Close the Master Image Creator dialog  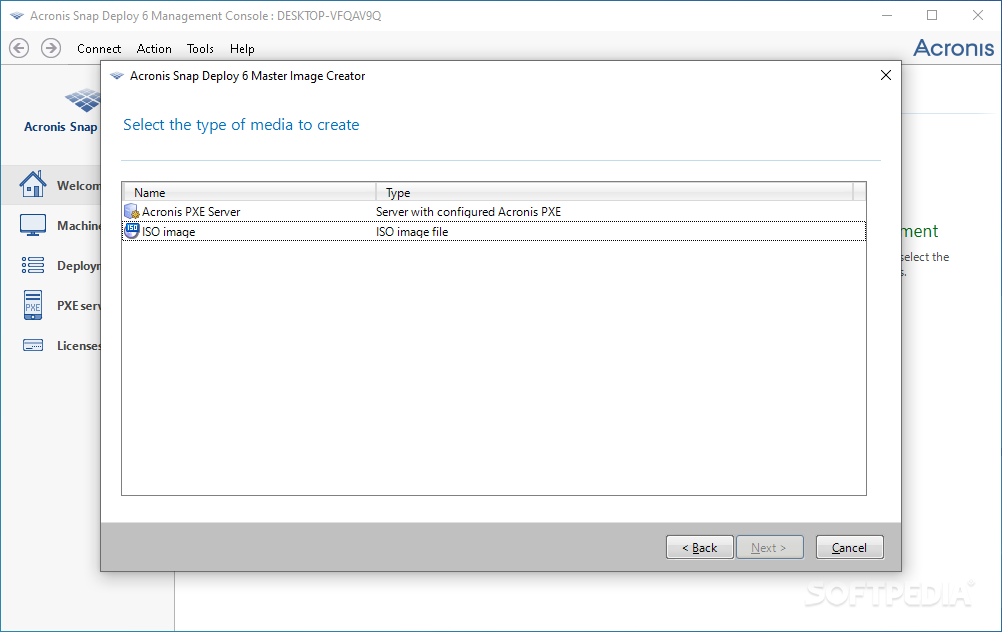(886, 75)
